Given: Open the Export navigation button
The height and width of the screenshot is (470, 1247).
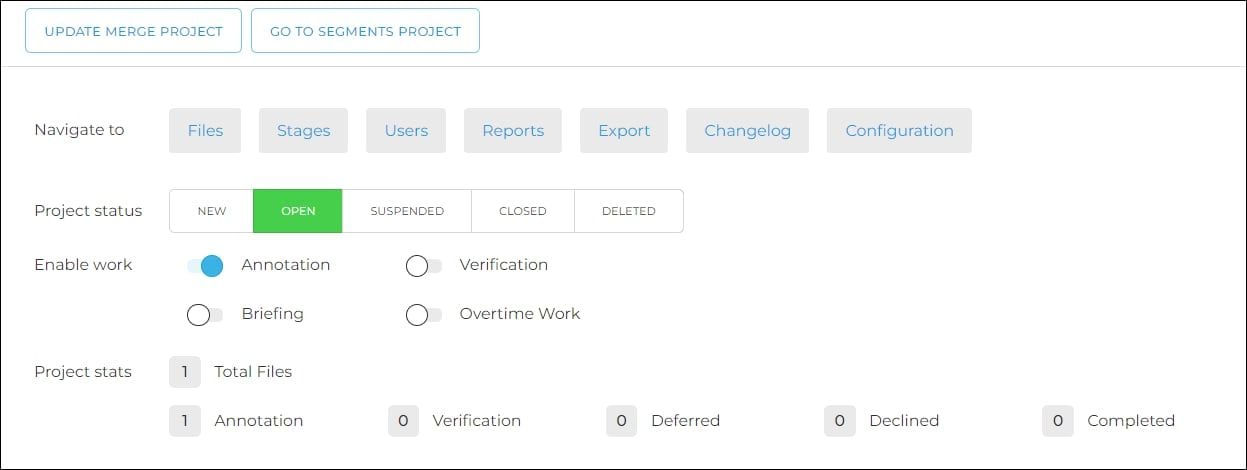Looking at the screenshot, I should pos(624,131).
